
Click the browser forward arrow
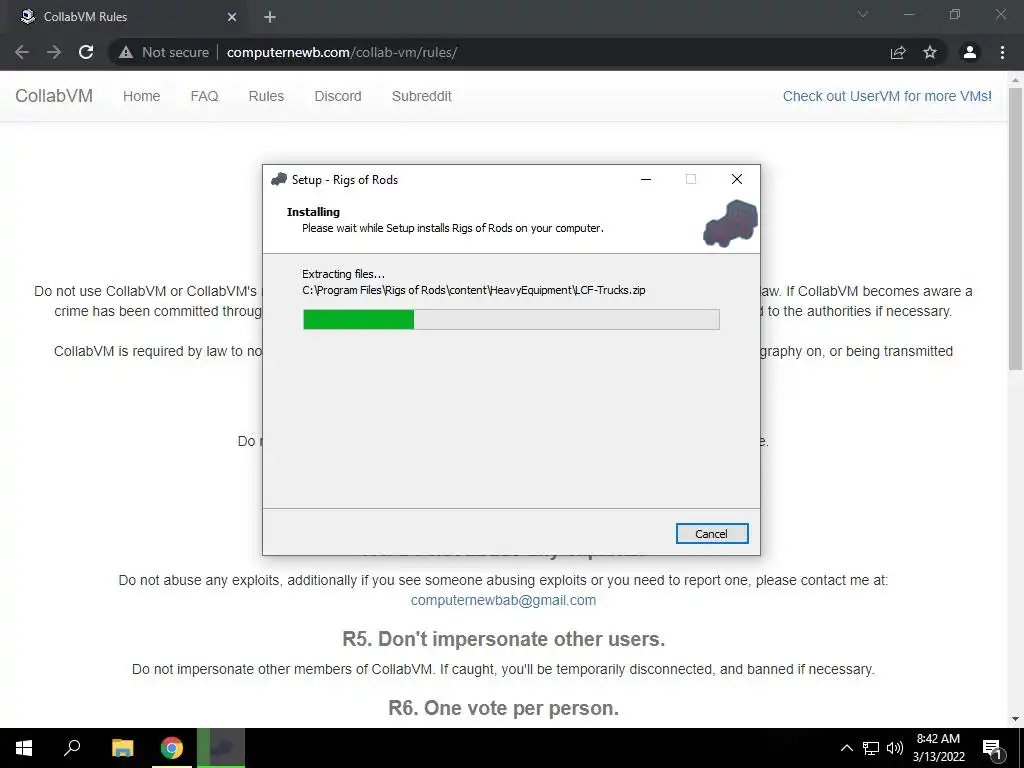click(54, 52)
